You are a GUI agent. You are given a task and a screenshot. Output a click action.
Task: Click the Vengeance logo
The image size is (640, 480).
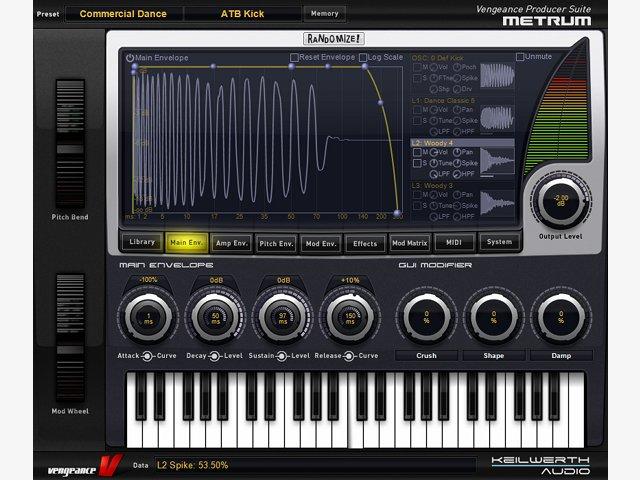84,466
